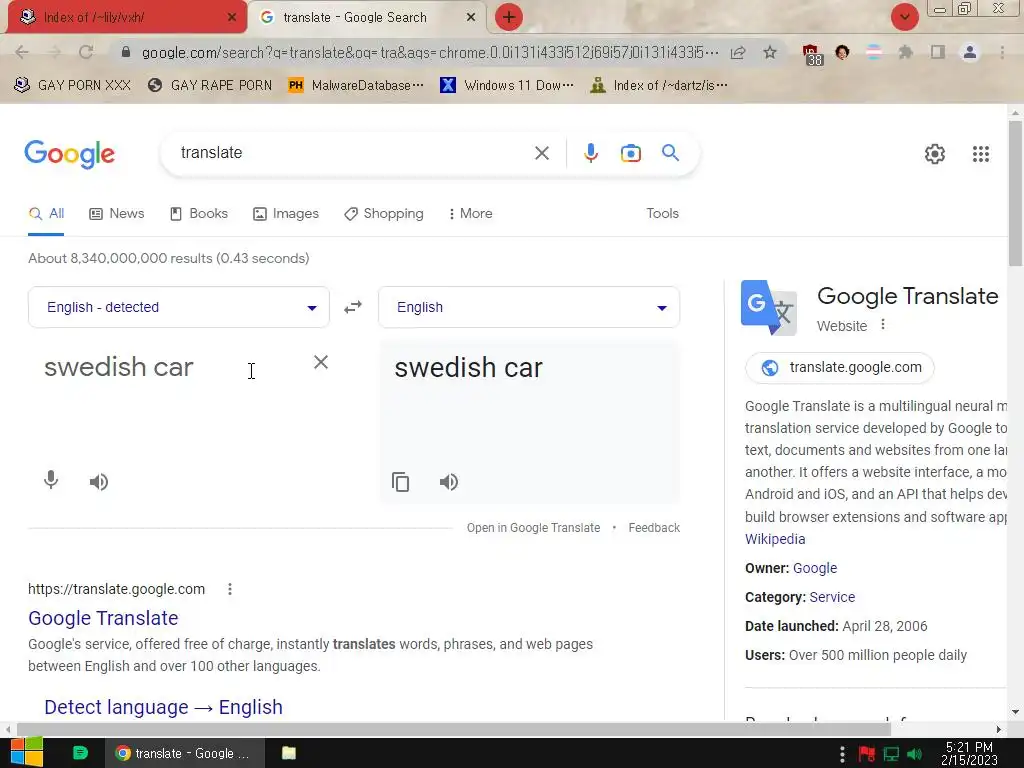Select the News results tab

coord(116,214)
